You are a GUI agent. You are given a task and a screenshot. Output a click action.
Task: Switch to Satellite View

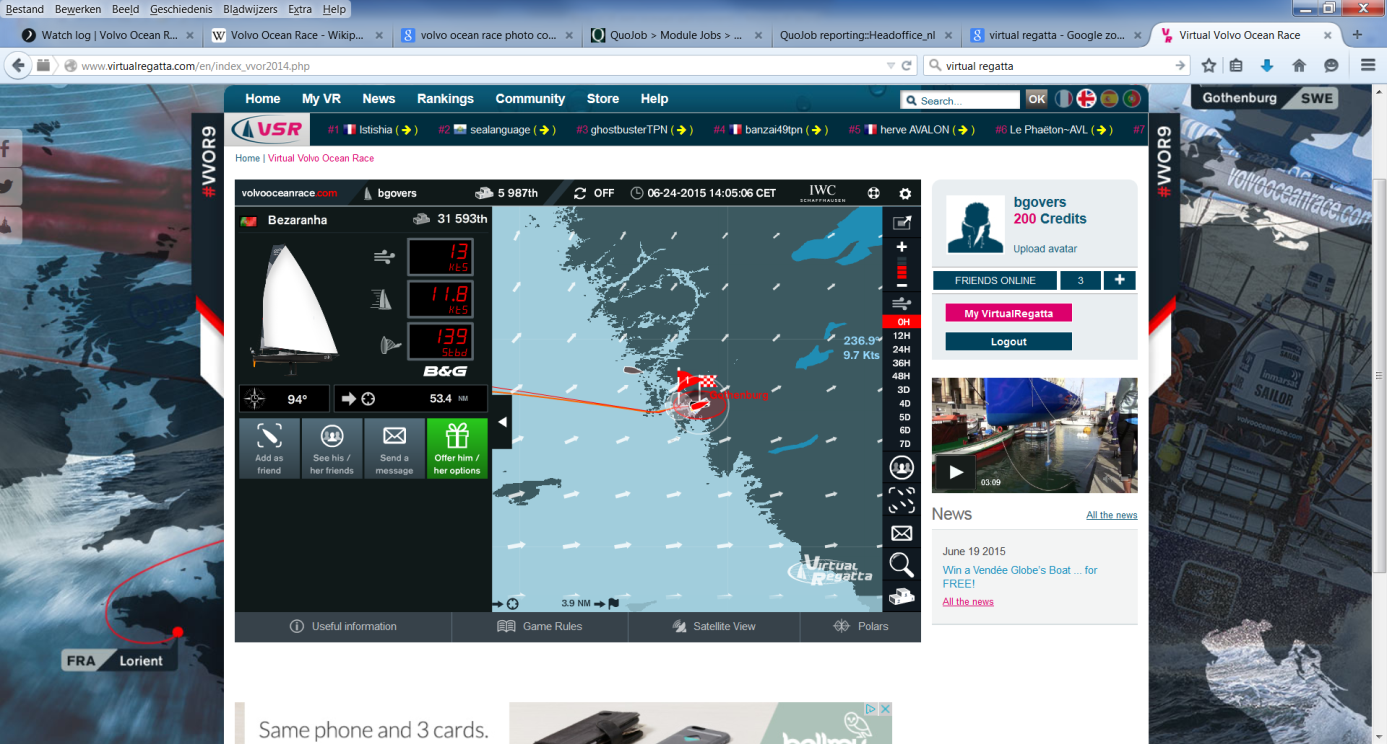(x=714, y=627)
